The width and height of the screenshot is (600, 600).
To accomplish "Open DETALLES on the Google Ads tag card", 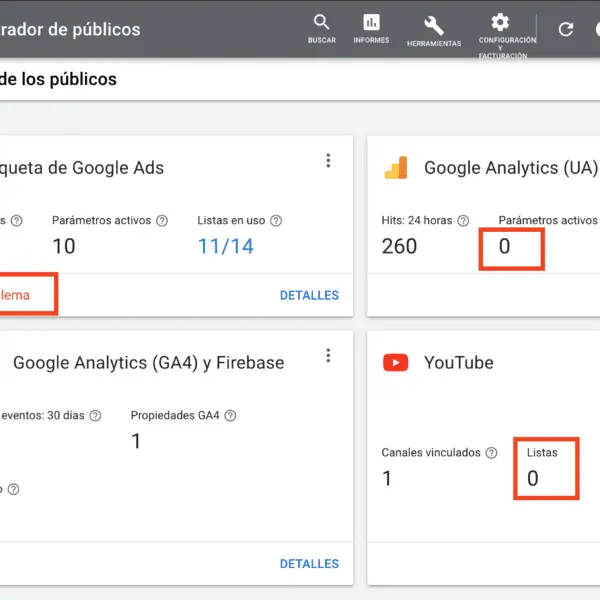I will click(x=309, y=295).
